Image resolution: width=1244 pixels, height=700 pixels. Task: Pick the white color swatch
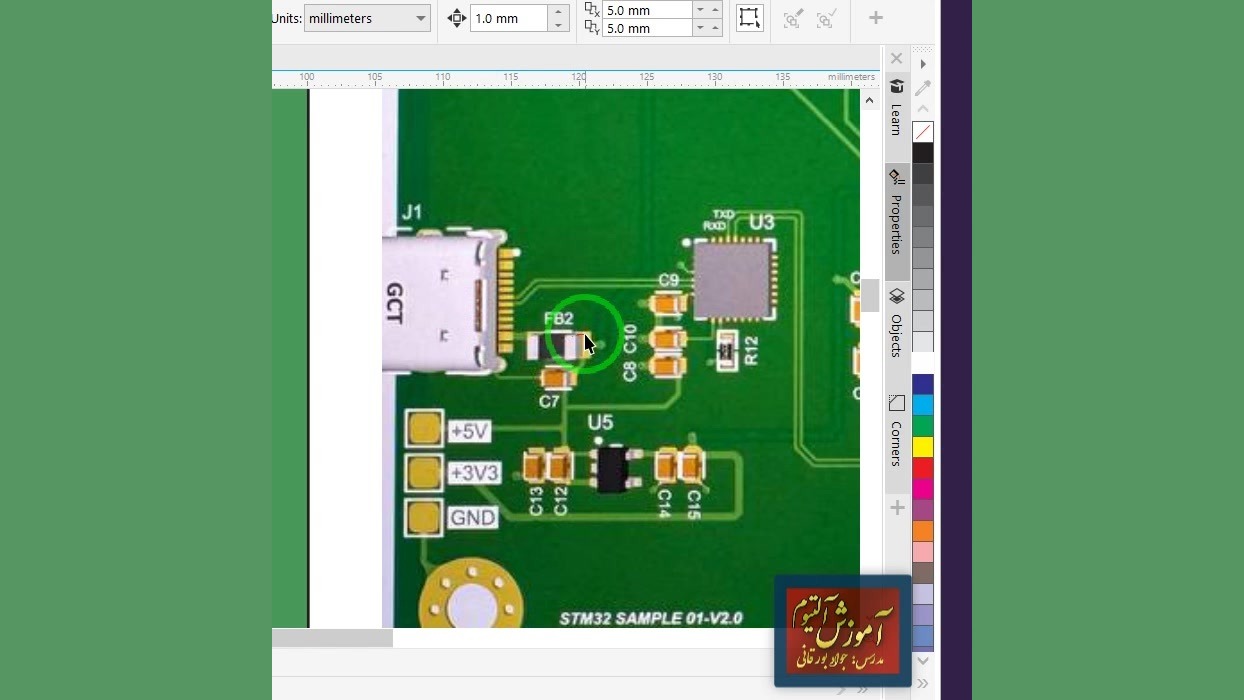(x=923, y=363)
